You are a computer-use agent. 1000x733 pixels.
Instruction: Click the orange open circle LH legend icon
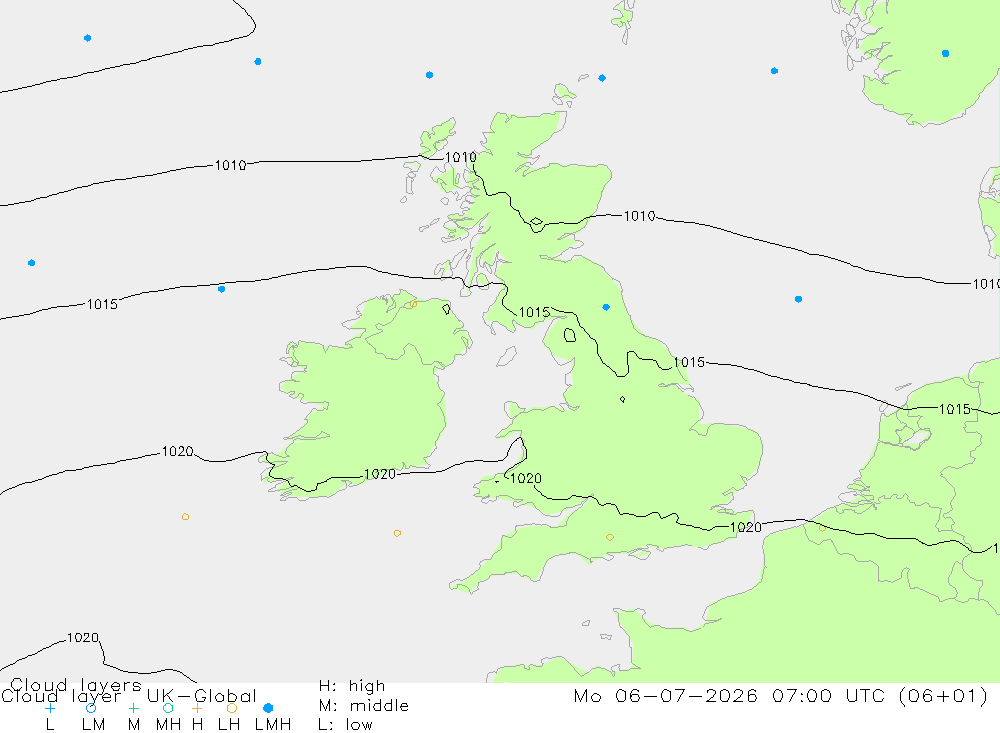232,708
